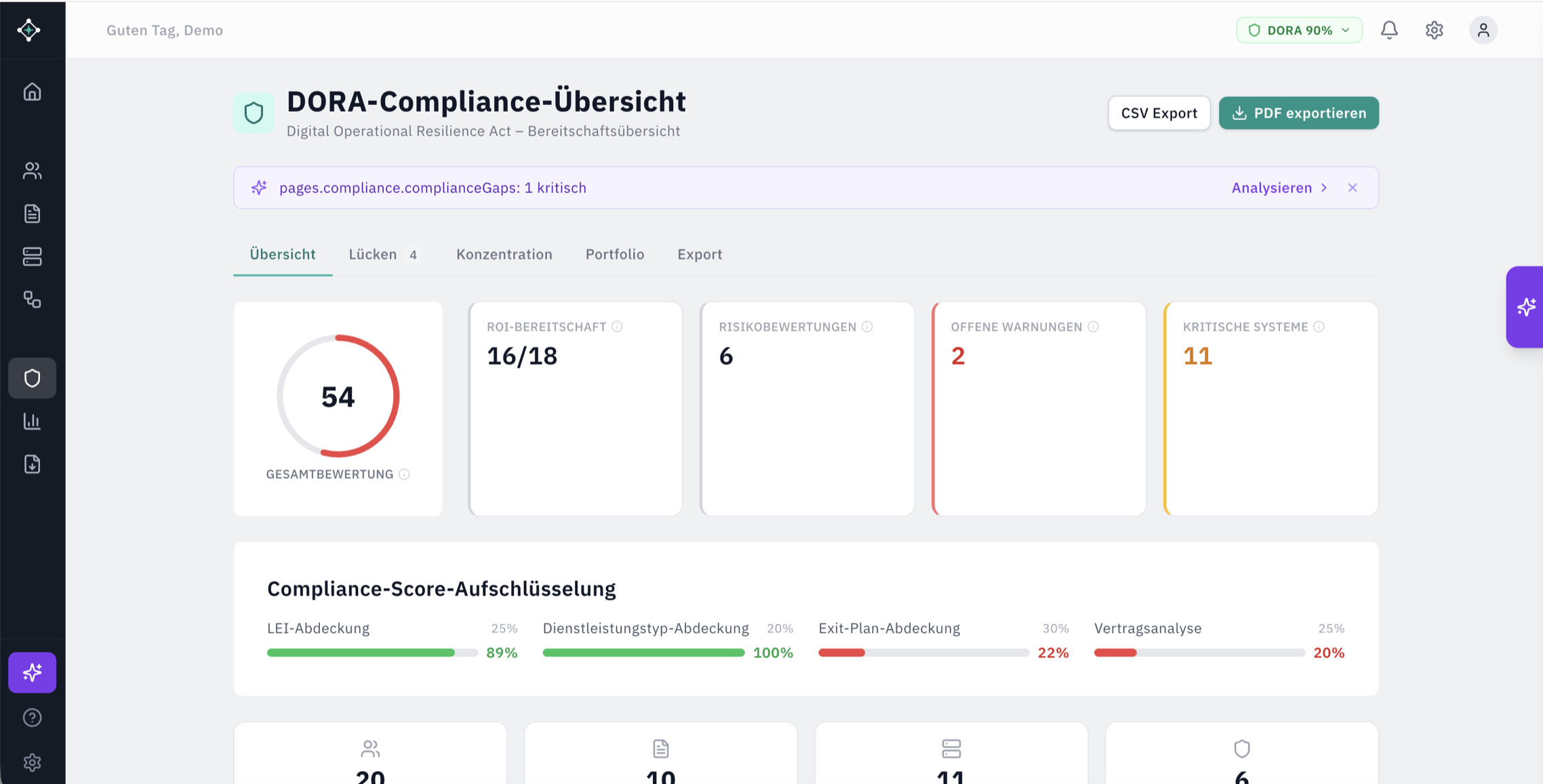Click the systems icon in the sidebar
Viewport: 1543px width, 784px height.
(32, 256)
